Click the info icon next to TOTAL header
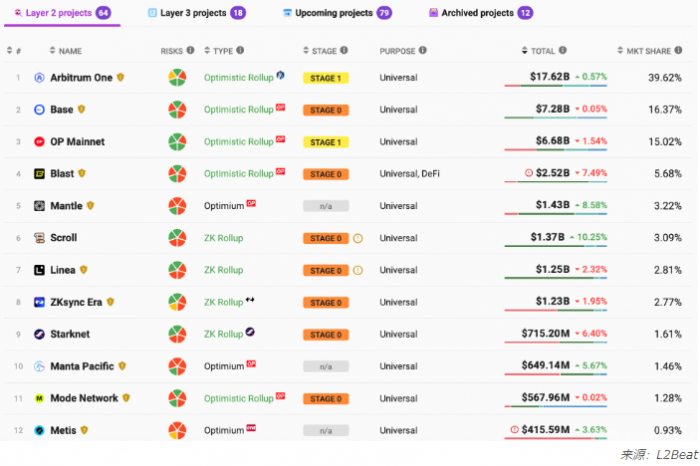The height and width of the screenshot is (466, 700). pyautogui.click(x=563, y=50)
